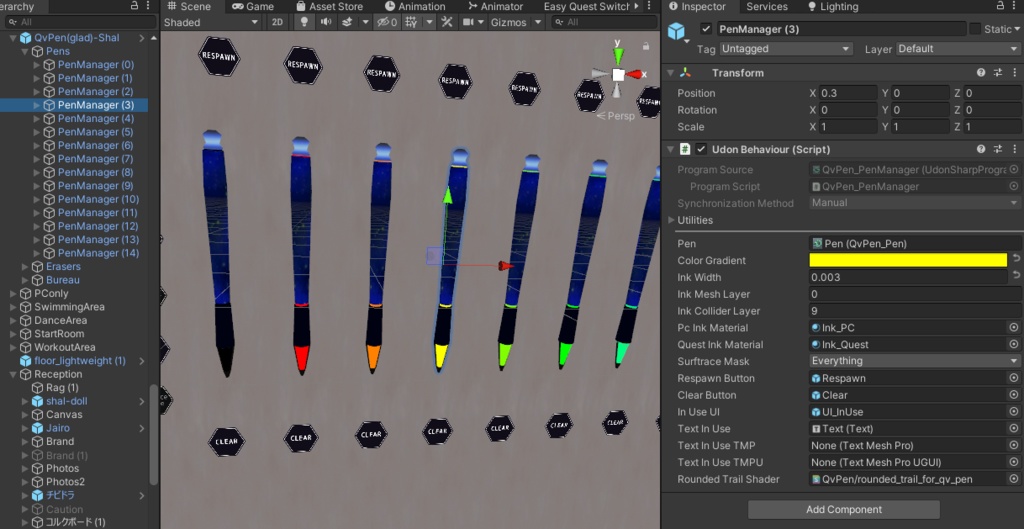Open Shaded draw mode dropdown

pos(211,22)
